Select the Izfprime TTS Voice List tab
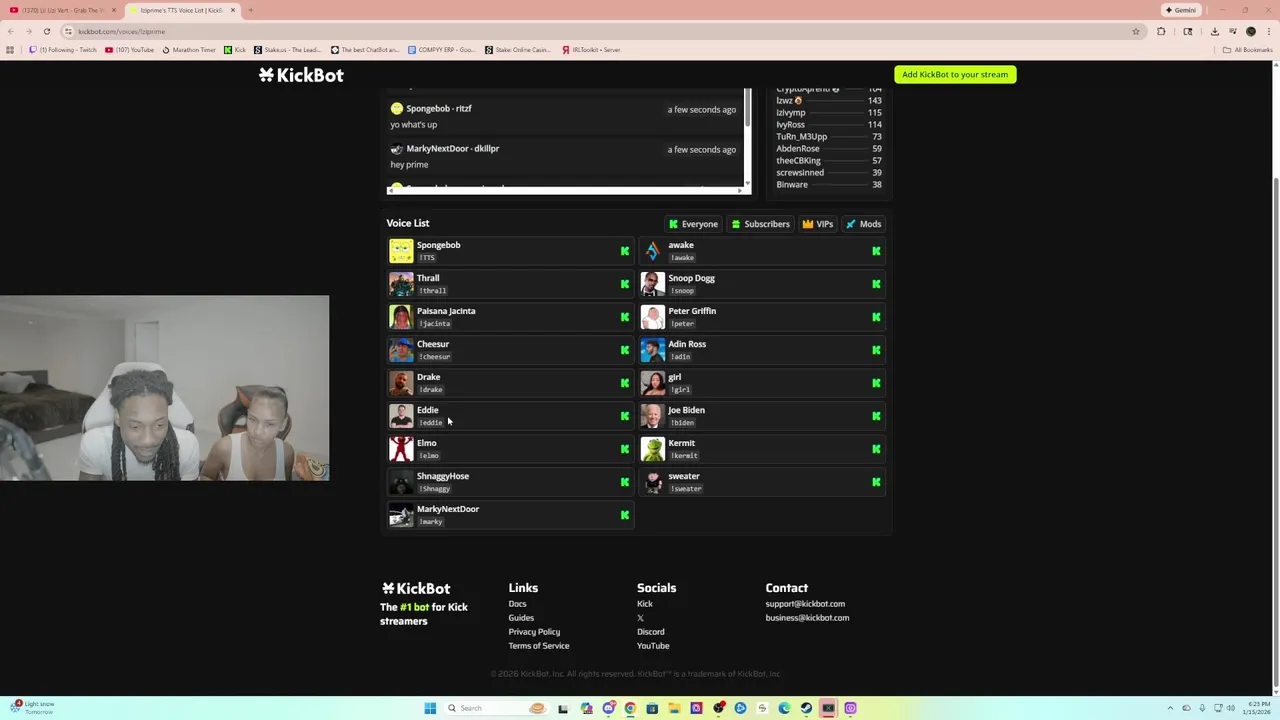This screenshot has height=720, width=1280. tap(181, 10)
